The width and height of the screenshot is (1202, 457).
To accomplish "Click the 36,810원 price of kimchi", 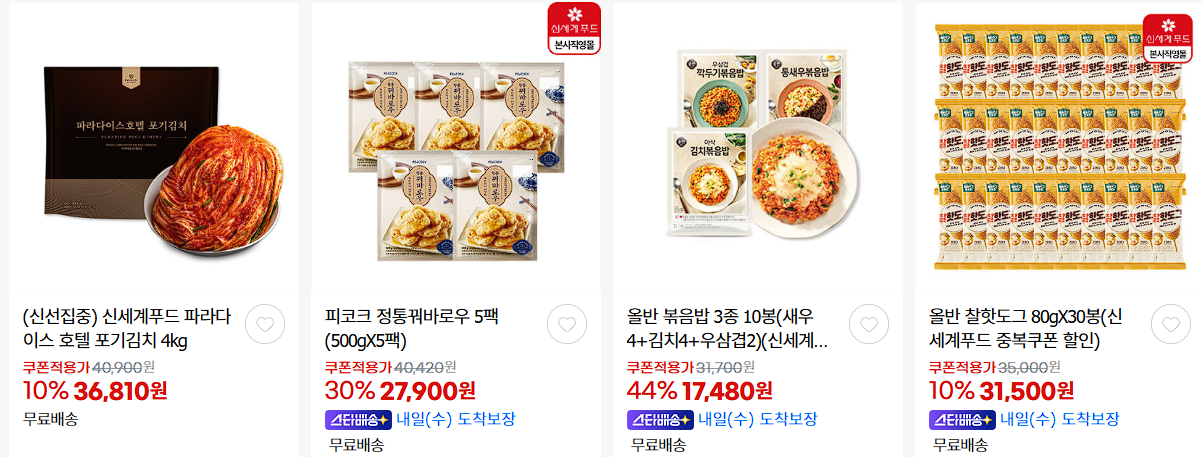I will click(115, 390).
